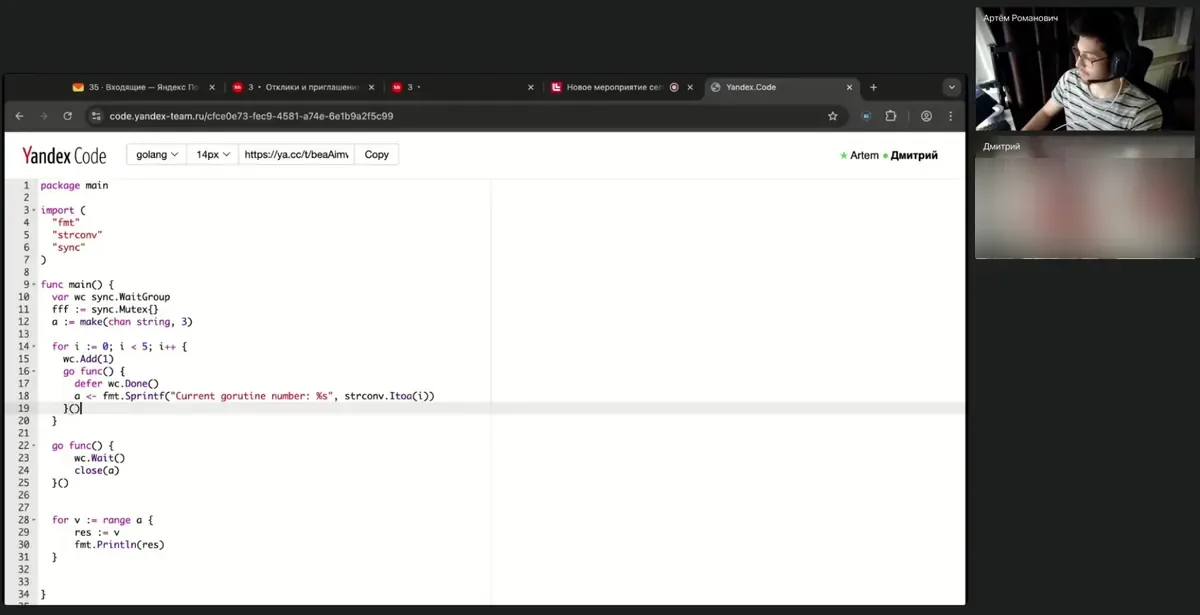Screen dimensions: 1200x615
Task: Click the recording indicator on Новое мероприятие tab
Action: 674,87
